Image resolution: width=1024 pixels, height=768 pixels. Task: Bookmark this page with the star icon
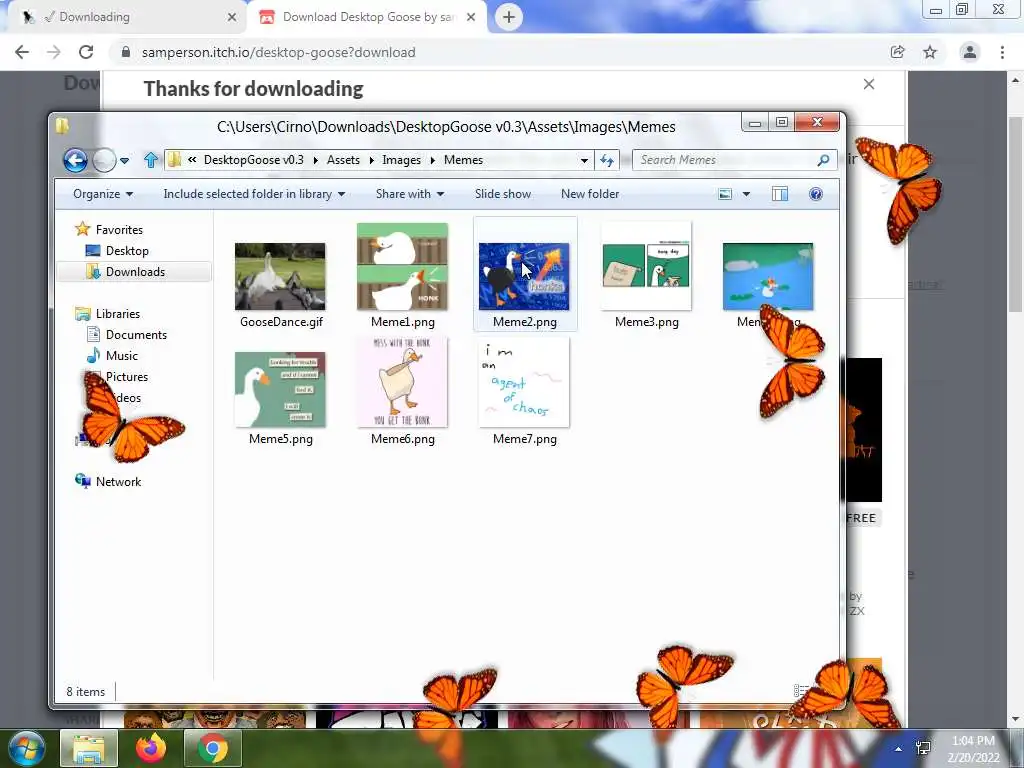pyautogui.click(x=930, y=52)
